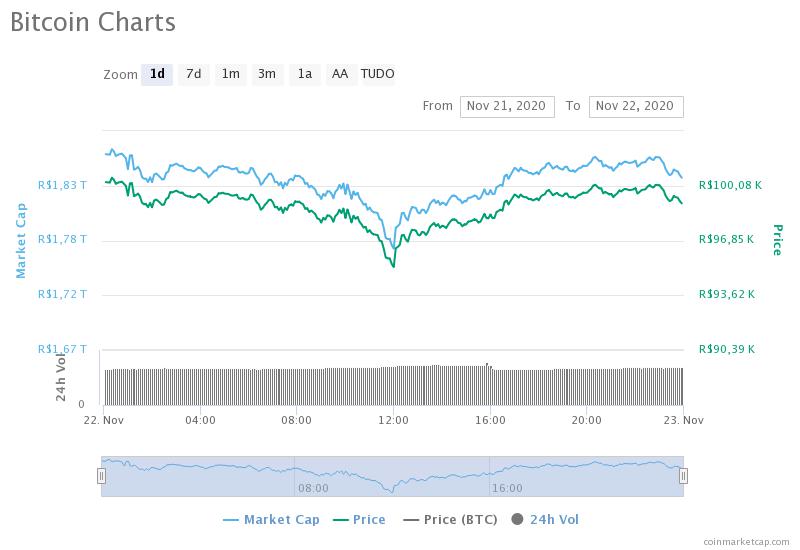Switch zoom to 1m
The height and width of the screenshot is (550, 800).
click(x=231, y=74)
